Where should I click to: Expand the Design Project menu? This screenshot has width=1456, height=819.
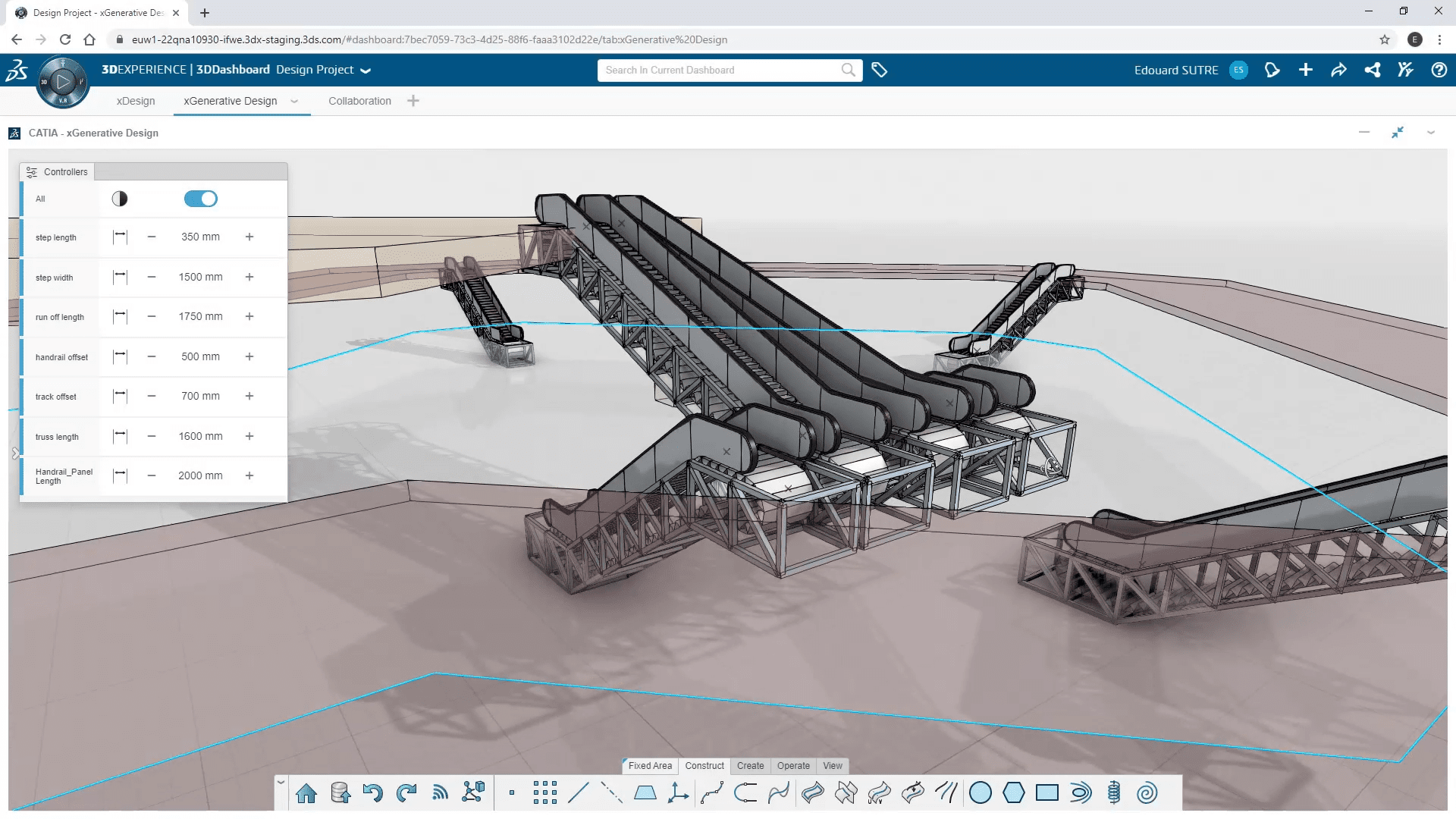[365, 70]
